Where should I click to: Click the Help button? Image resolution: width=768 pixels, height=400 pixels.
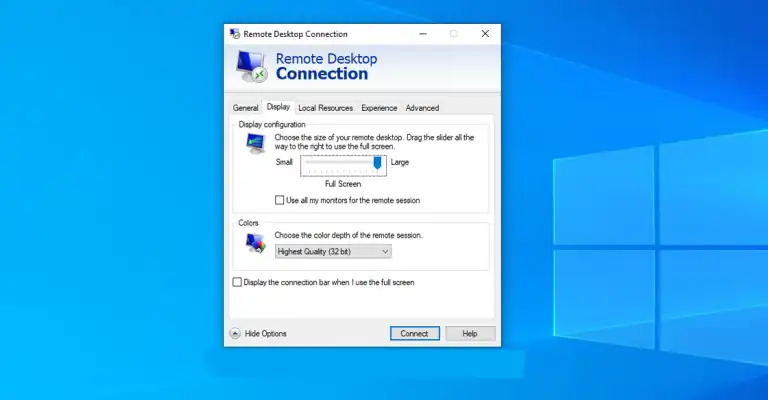point(470,333)
